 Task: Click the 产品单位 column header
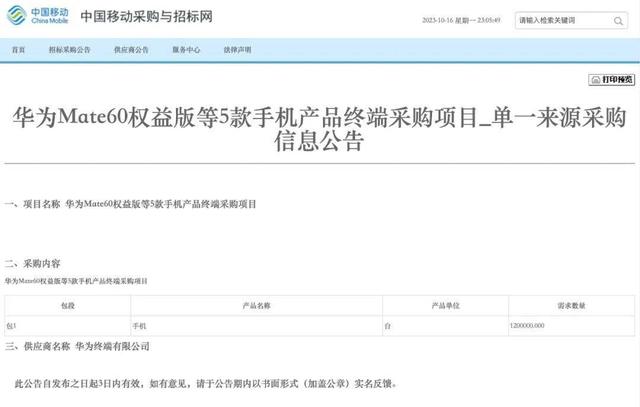tap(445, 305)
